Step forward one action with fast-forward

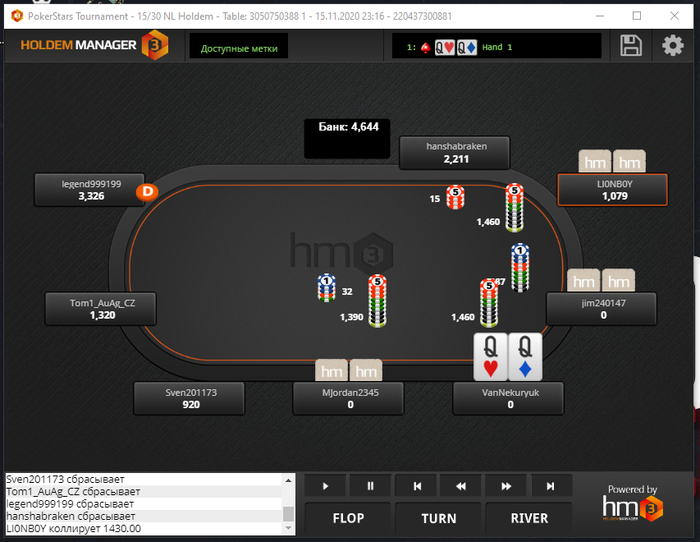click(x=506, y=486)
